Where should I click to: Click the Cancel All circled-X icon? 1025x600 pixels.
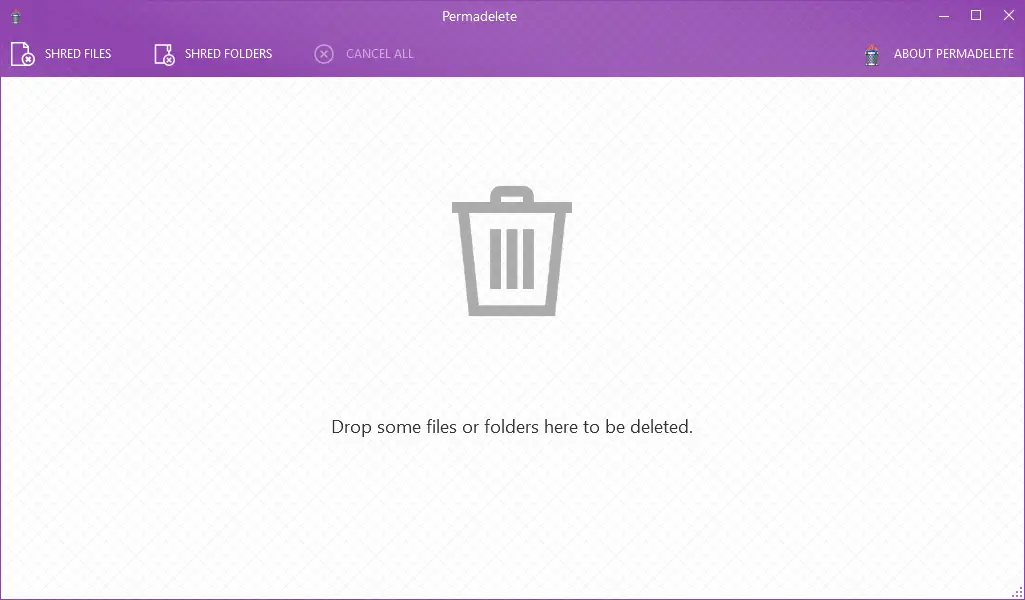[324, 54]
